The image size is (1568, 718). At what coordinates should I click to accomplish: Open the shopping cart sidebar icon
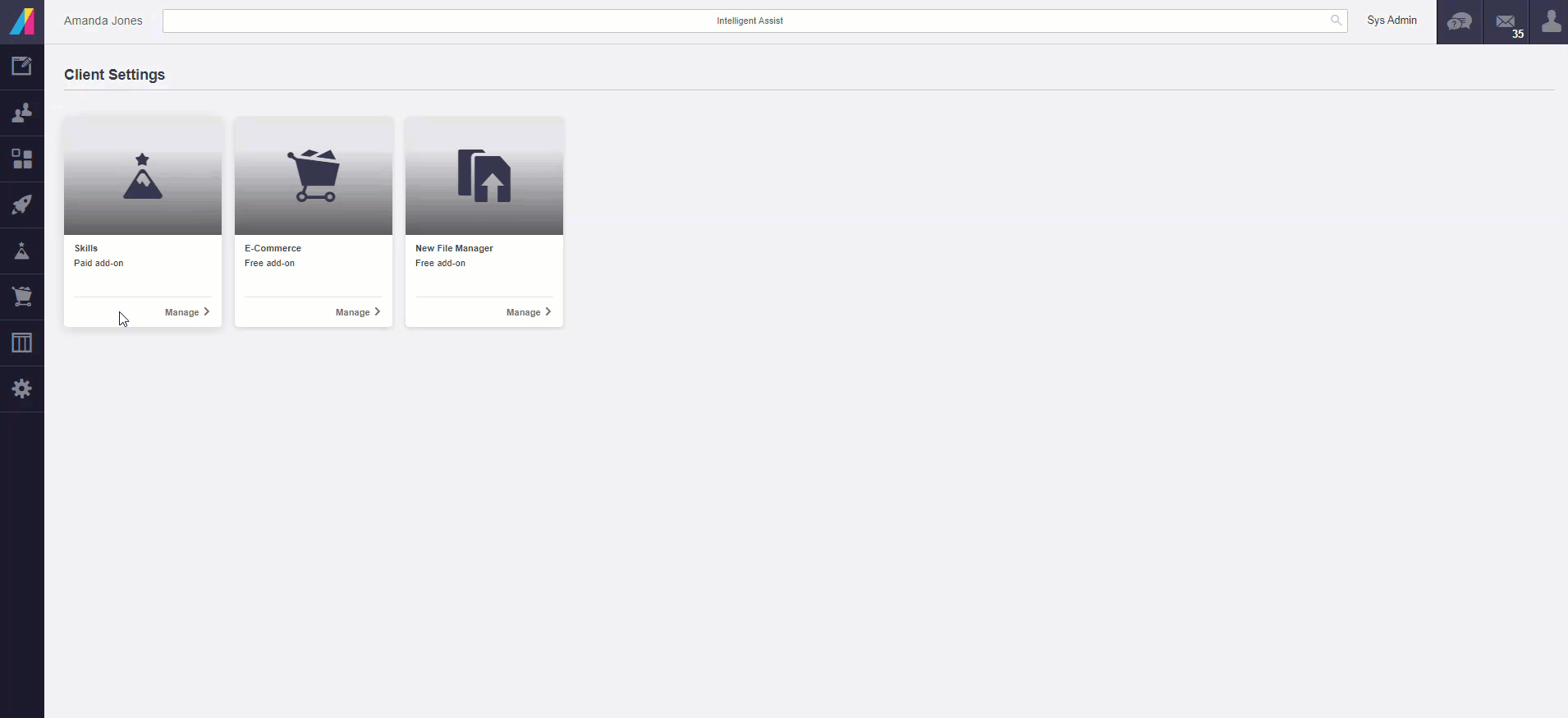pos(22,297)
